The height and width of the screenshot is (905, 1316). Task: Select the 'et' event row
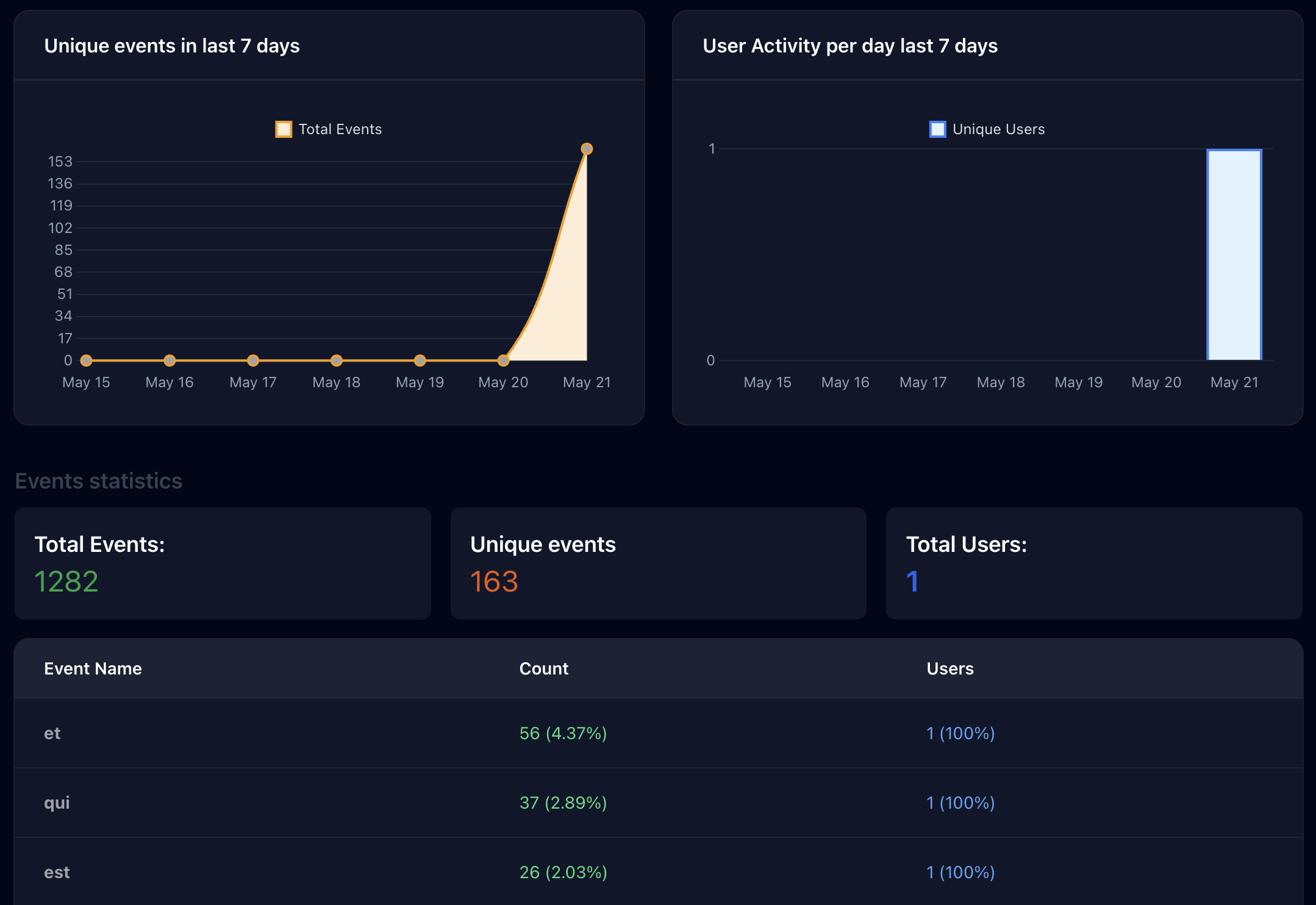pos(52,734)
